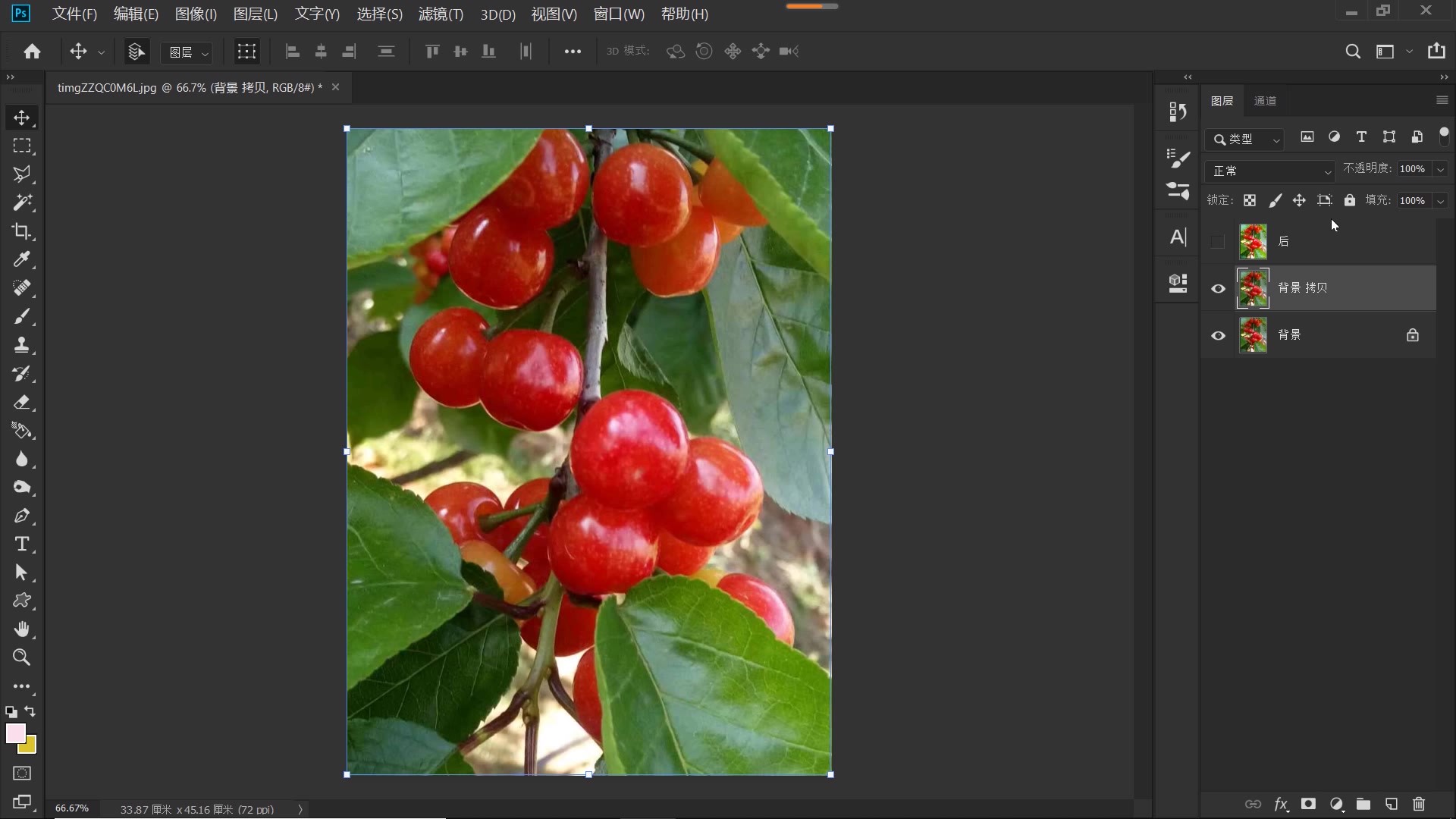Click the foreground color swatch
The height and width of the screenshot is (819, 1456).
[x=15, y=733]
